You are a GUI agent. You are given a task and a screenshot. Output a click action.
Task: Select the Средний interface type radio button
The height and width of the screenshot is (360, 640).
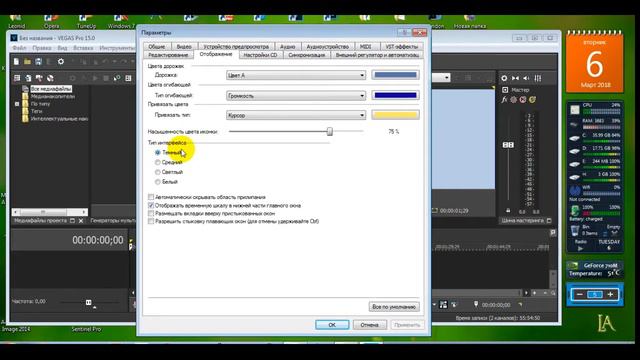(158, 162)
